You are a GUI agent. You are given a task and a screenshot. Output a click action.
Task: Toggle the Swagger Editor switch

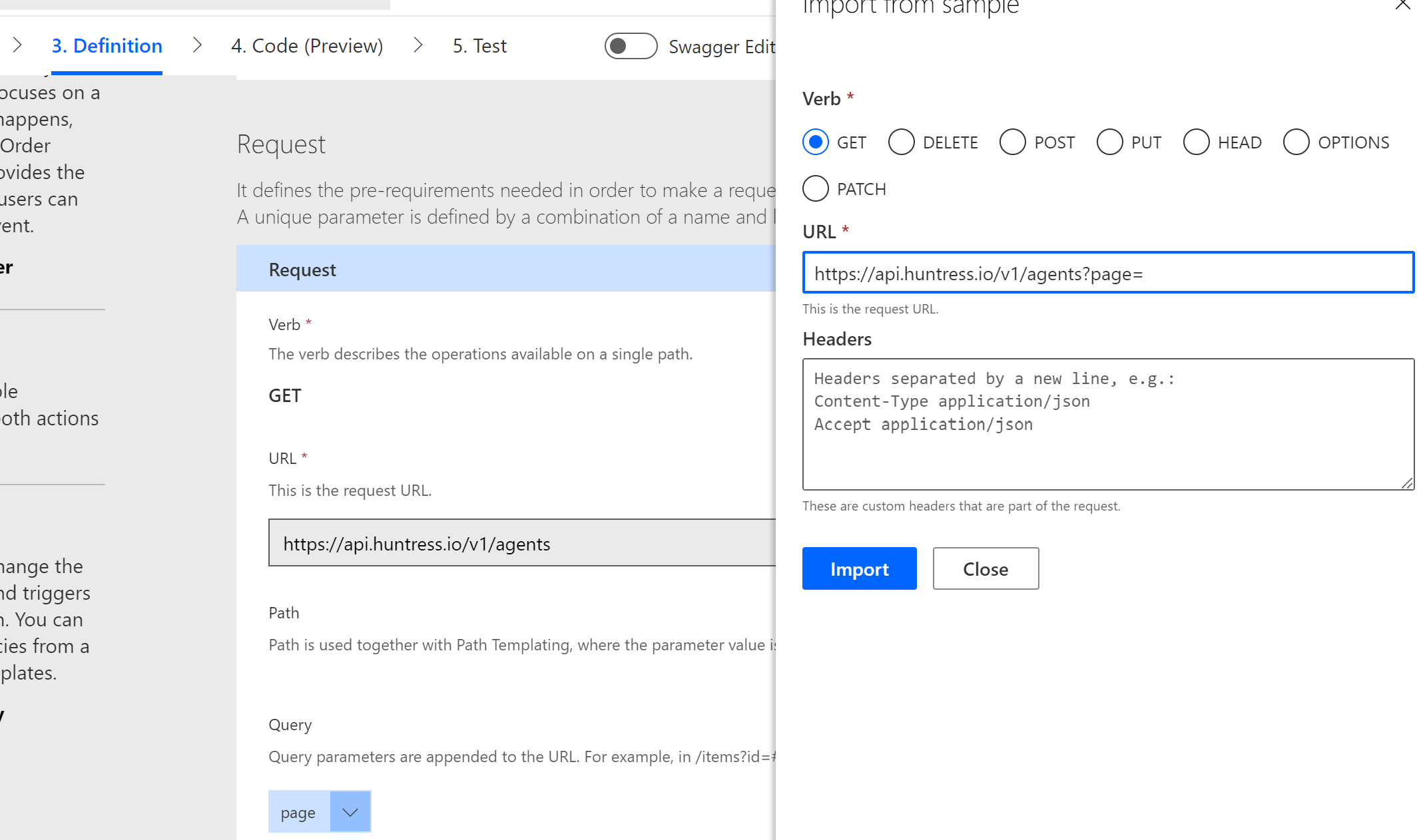click(631, 46)
